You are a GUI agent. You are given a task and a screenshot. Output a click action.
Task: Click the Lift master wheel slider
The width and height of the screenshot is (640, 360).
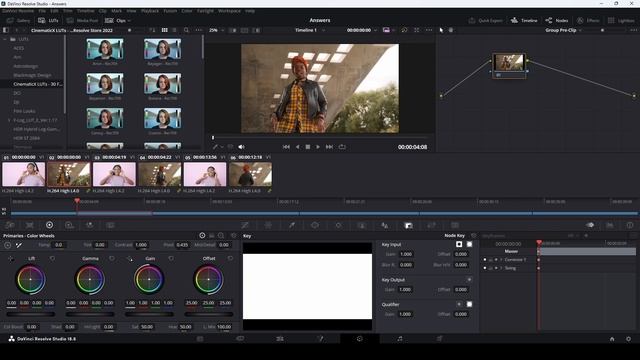tap(31, 314)
